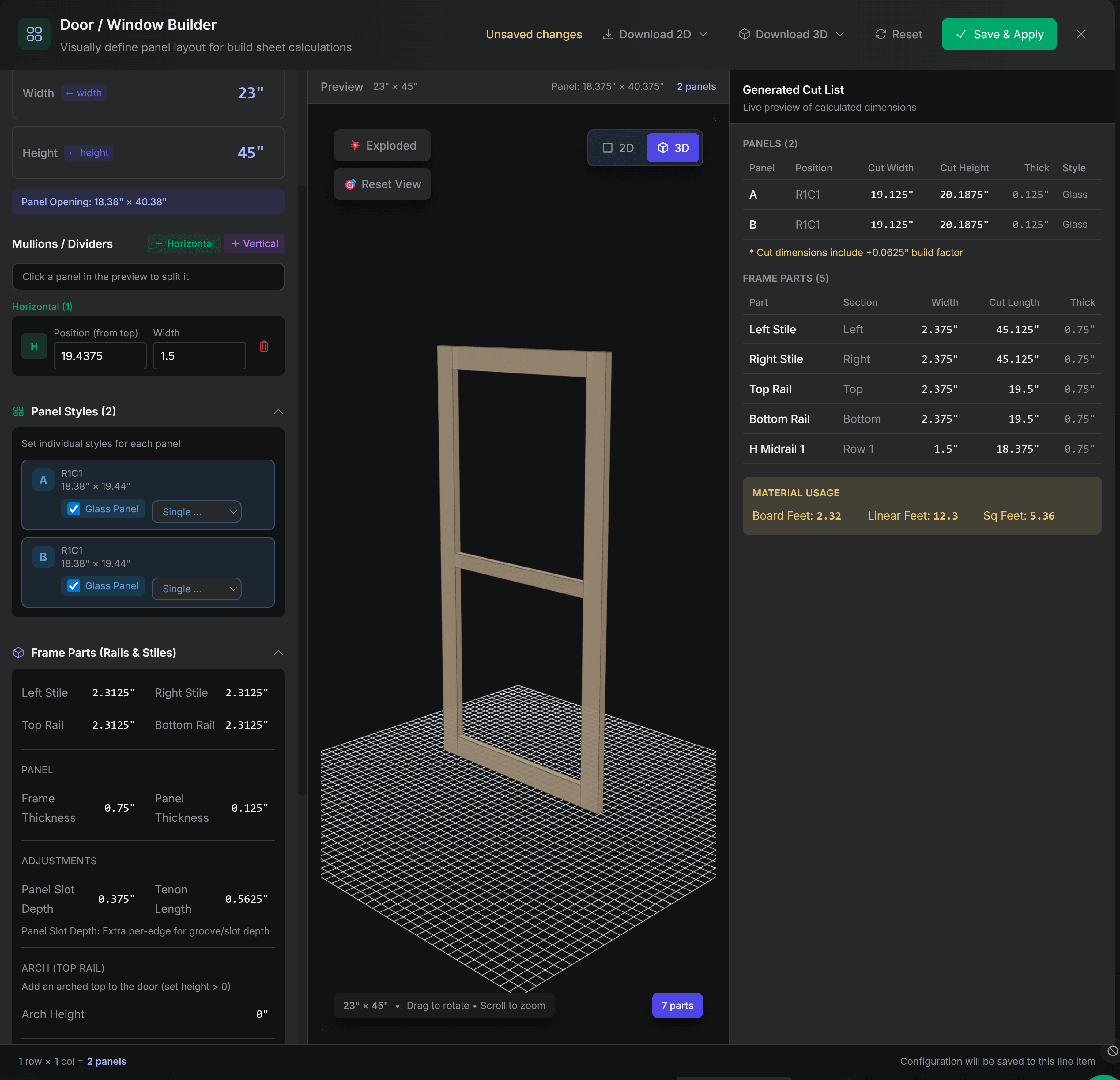The image size is (1120, 1080).
Task: Click Reset button in header
Action: point(899,34)
